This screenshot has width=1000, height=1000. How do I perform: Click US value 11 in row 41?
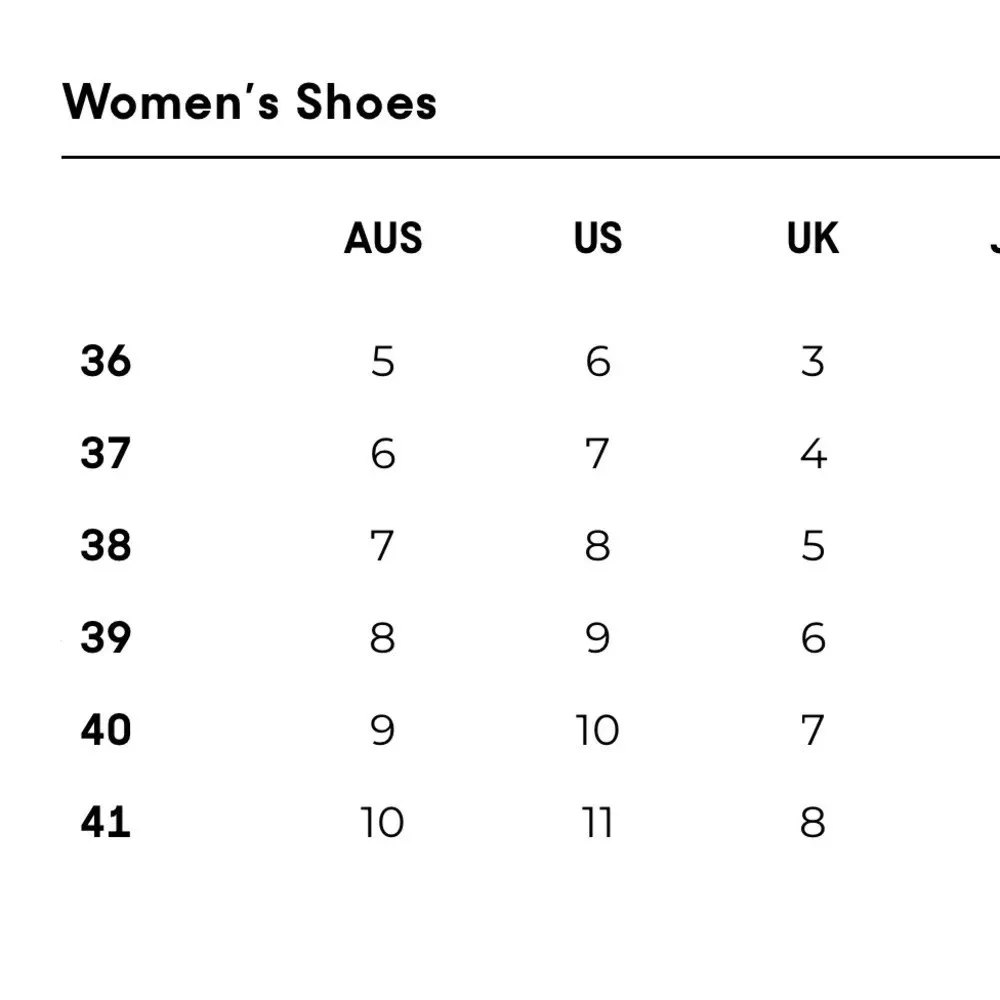[x=598, y=822]
